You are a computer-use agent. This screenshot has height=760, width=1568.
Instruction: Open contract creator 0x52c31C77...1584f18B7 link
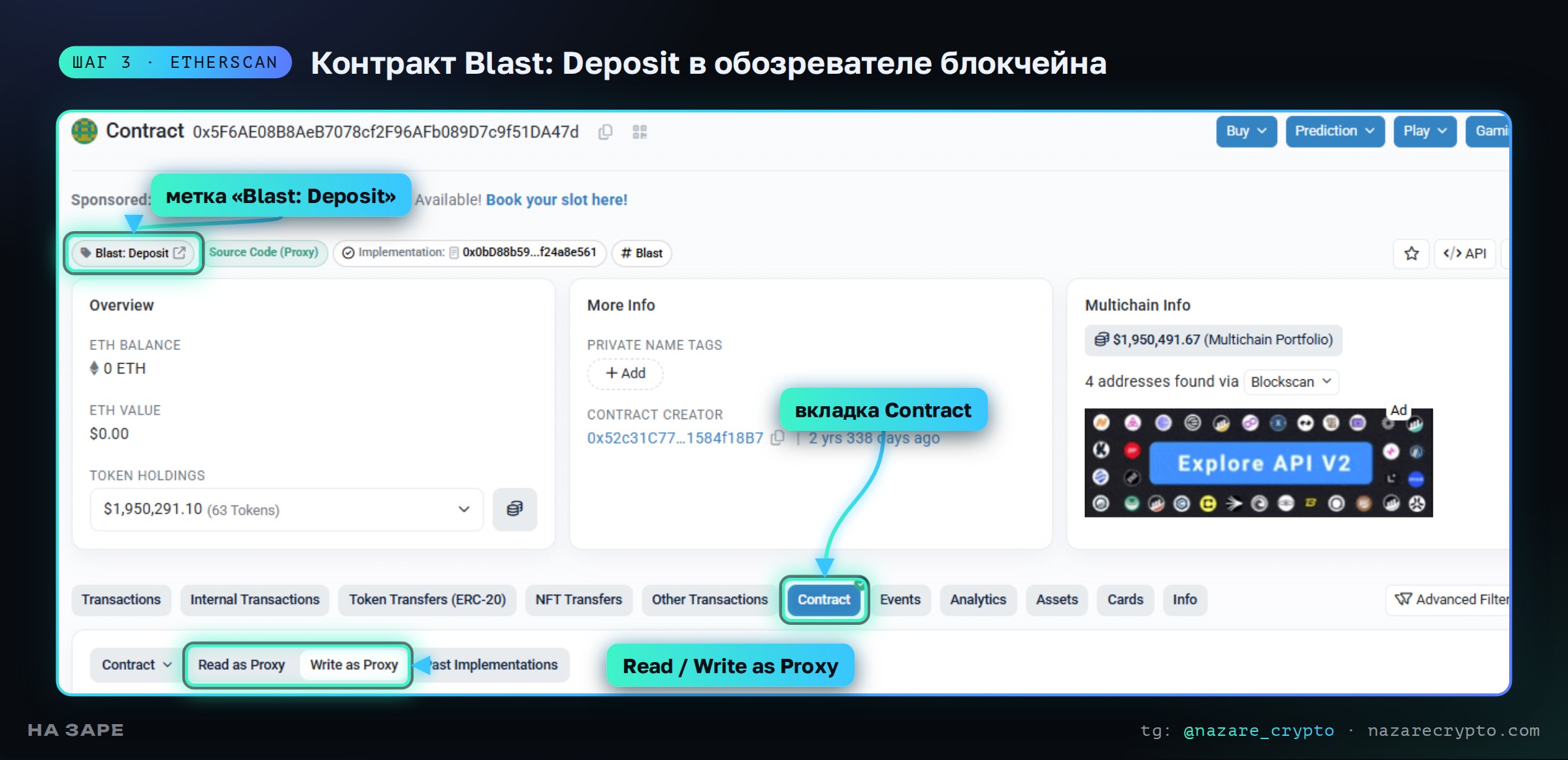675,437
